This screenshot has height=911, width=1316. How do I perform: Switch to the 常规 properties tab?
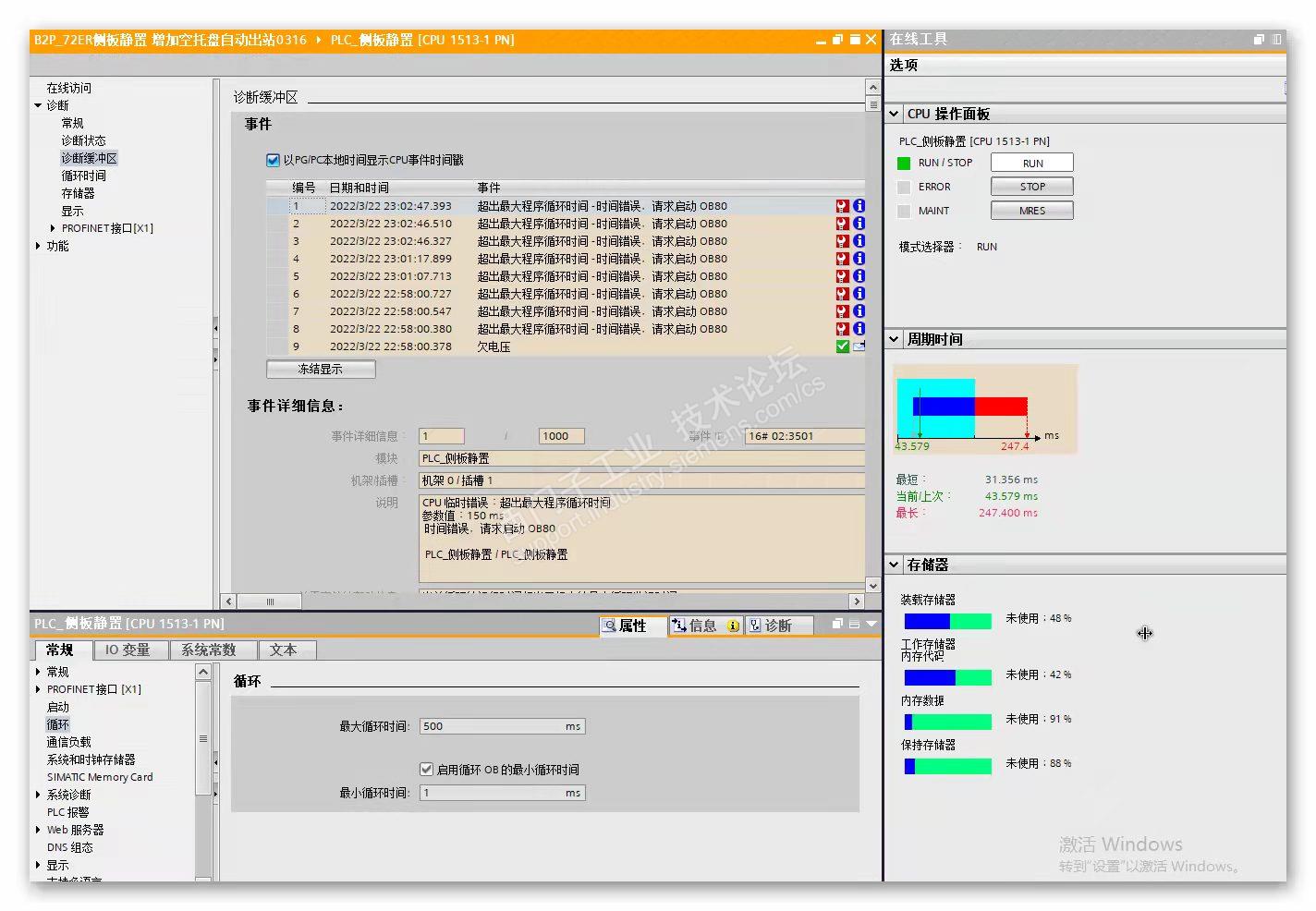coord(60,650)
